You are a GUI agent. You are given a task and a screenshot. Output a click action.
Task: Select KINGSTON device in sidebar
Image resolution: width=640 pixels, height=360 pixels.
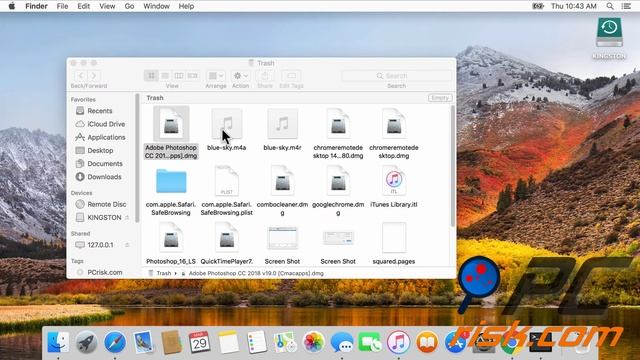104,218
